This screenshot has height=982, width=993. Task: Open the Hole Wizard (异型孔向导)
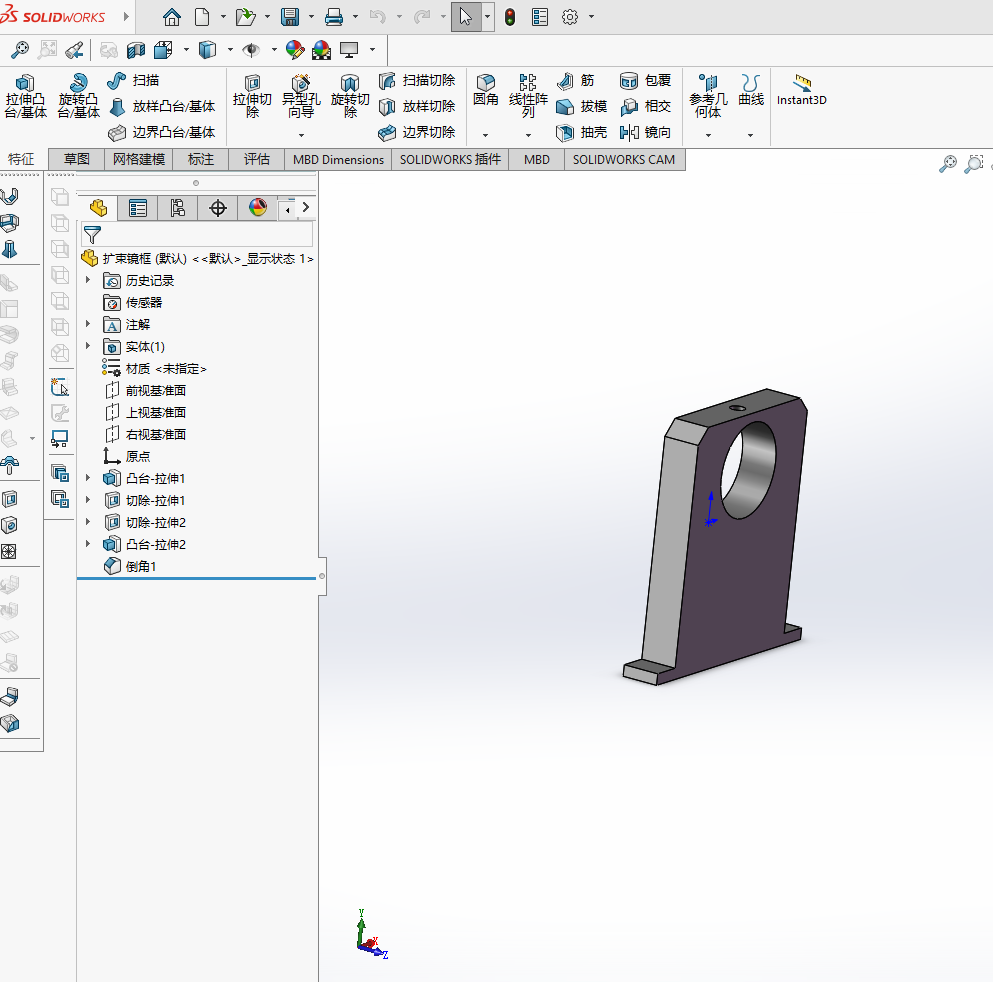coord(301,96)
